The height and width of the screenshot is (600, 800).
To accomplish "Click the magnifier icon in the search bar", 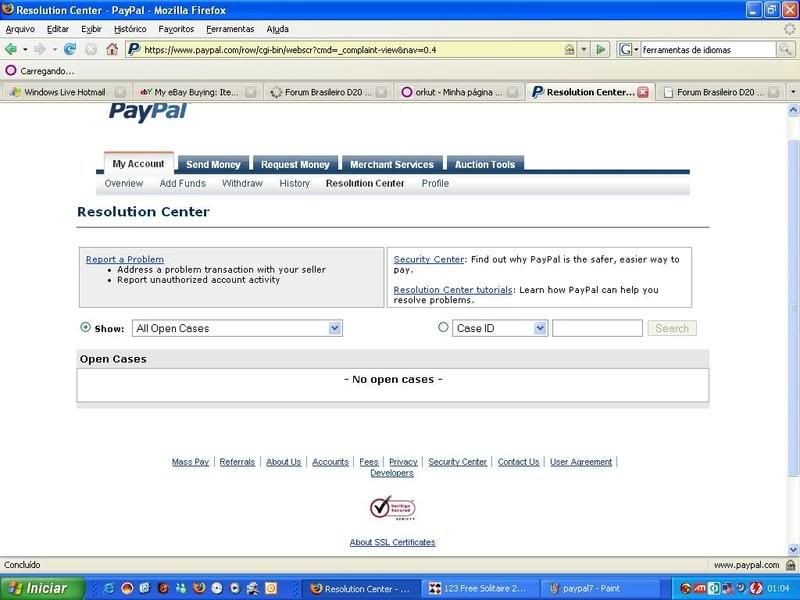I will click(785, 49).
